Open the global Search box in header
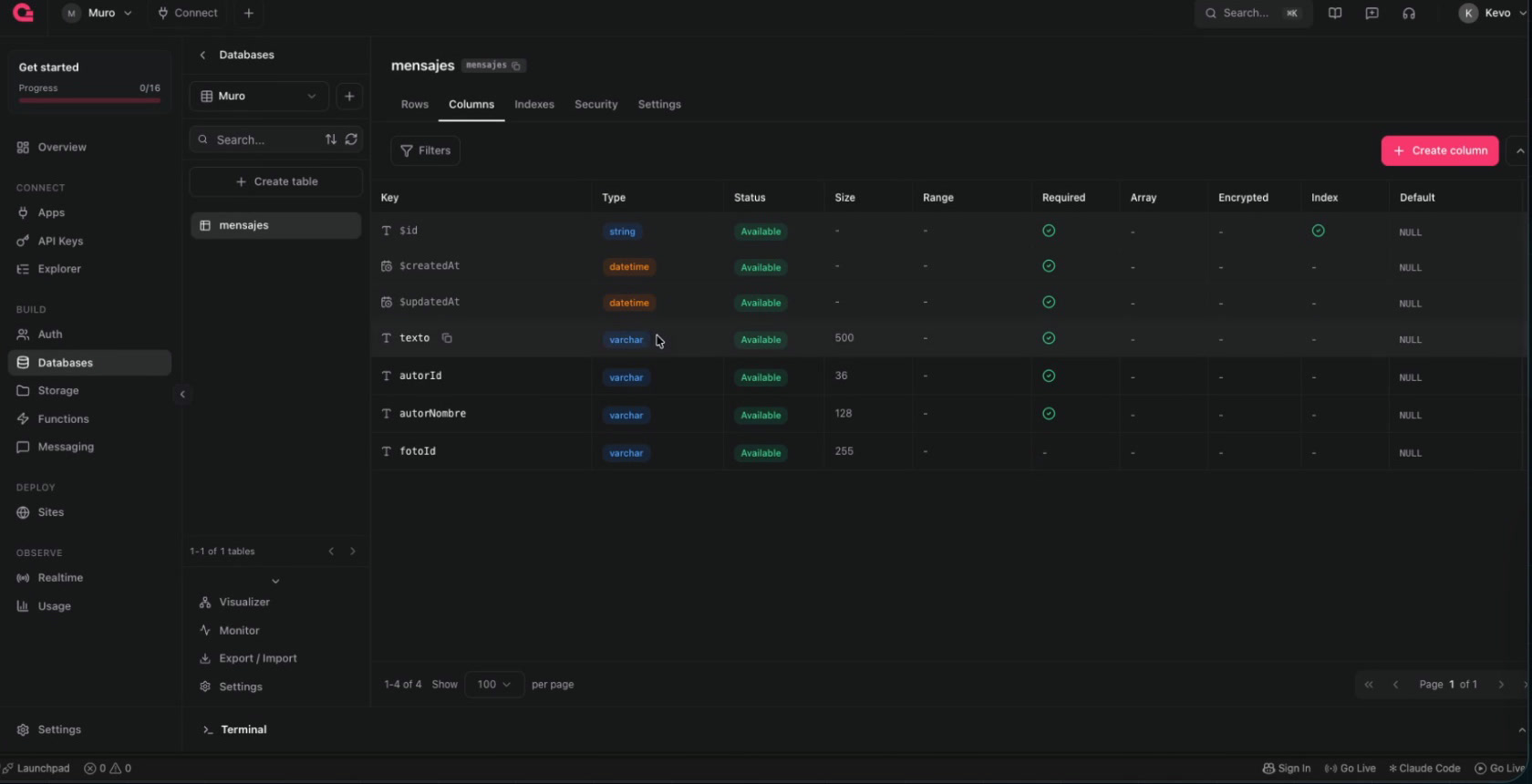Screen dimensions: 1532x784 [1253, 13]
